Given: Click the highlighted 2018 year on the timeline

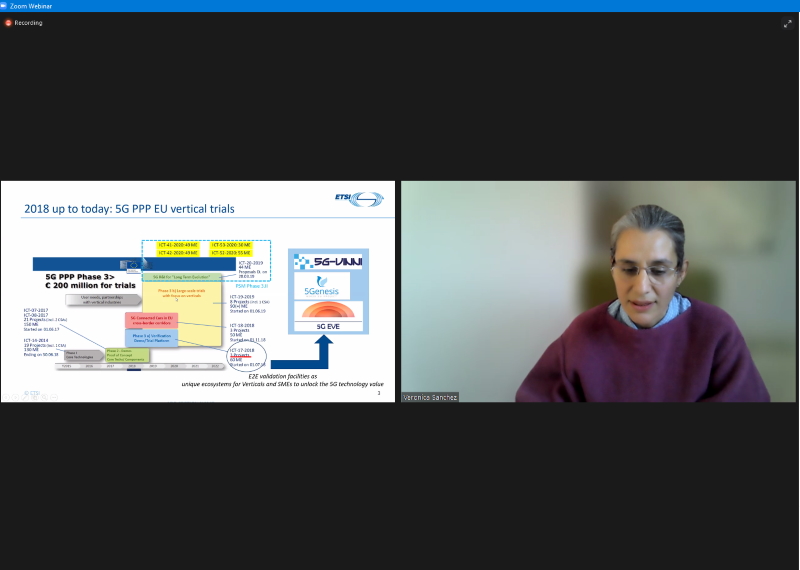Looking at the screenshot, I should pyautogui.click(x=132, y=366).
